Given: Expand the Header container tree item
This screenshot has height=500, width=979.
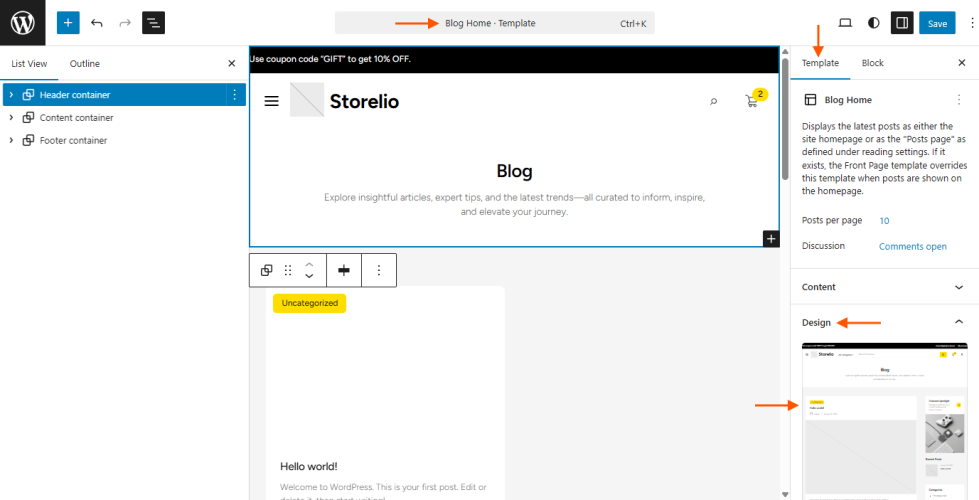Looking at the screenshot, I should coord(10,95).
